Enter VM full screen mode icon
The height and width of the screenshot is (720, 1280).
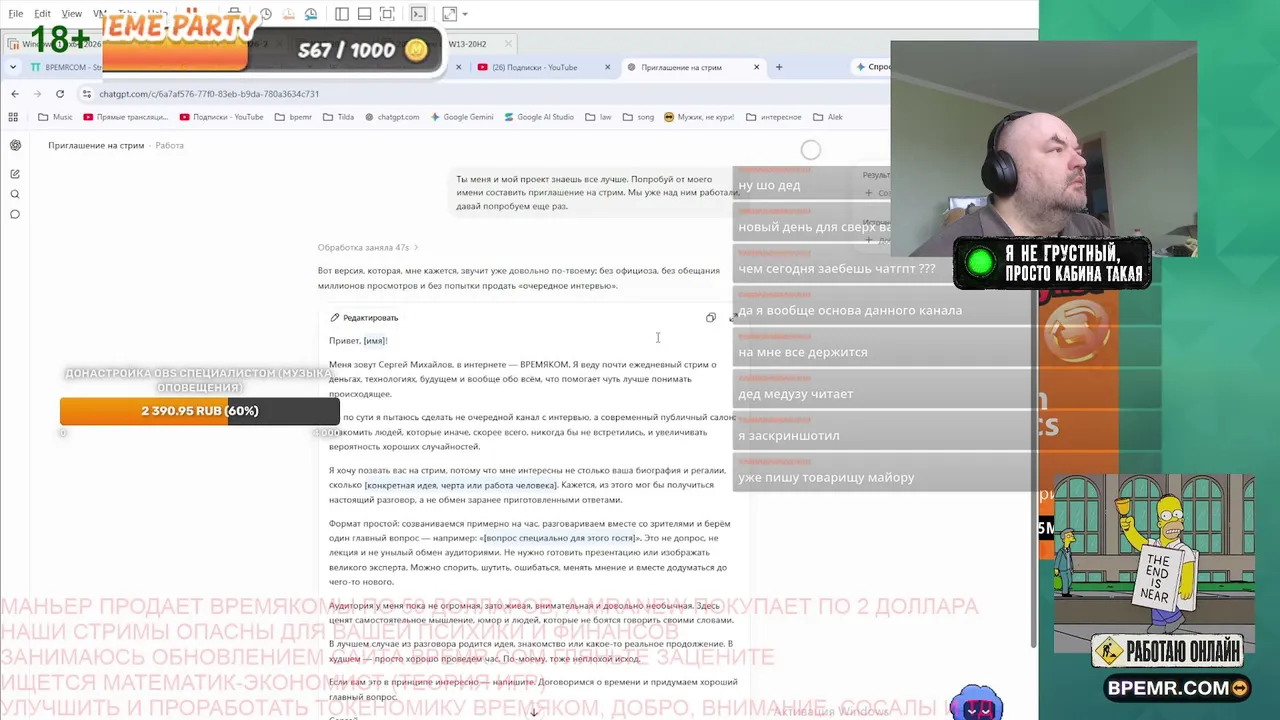387,14
